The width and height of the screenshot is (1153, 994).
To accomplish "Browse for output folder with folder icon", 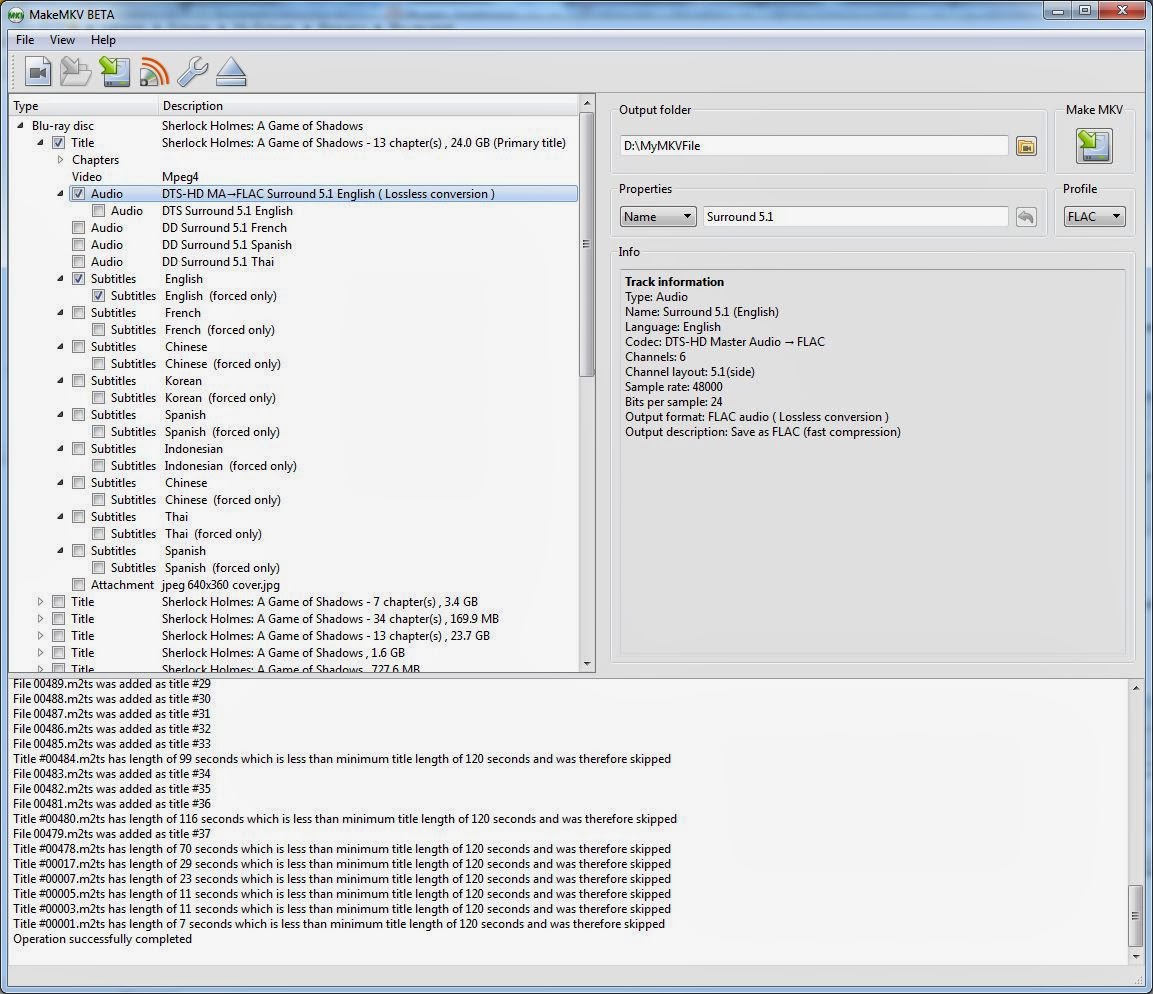I will pos(1027,146).
